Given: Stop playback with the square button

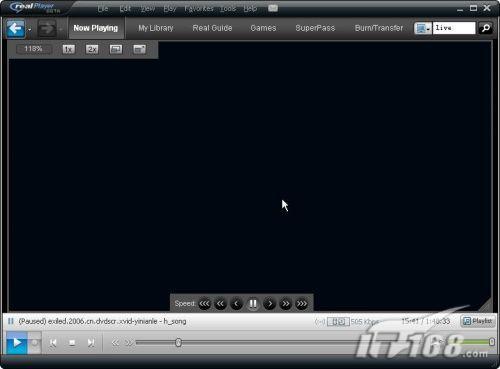Looking at the screenshot, I should [72, 343].
